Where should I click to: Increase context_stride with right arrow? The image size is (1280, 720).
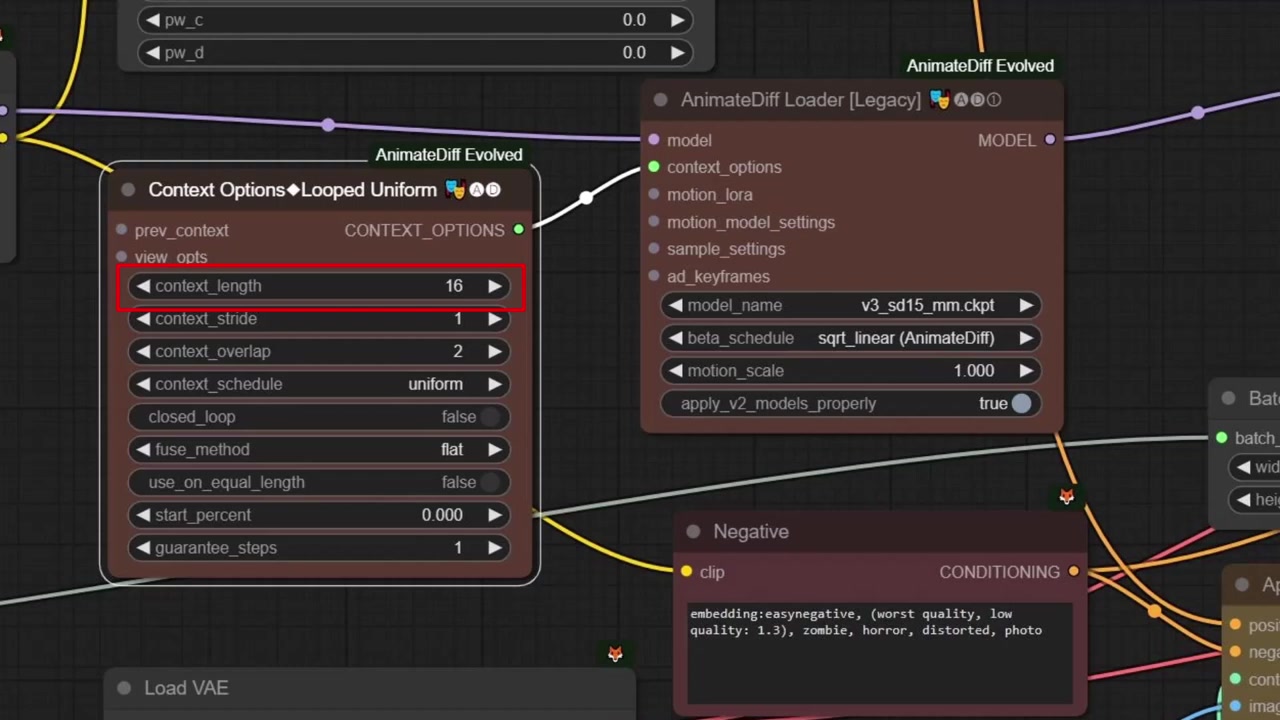click(494, 319)
